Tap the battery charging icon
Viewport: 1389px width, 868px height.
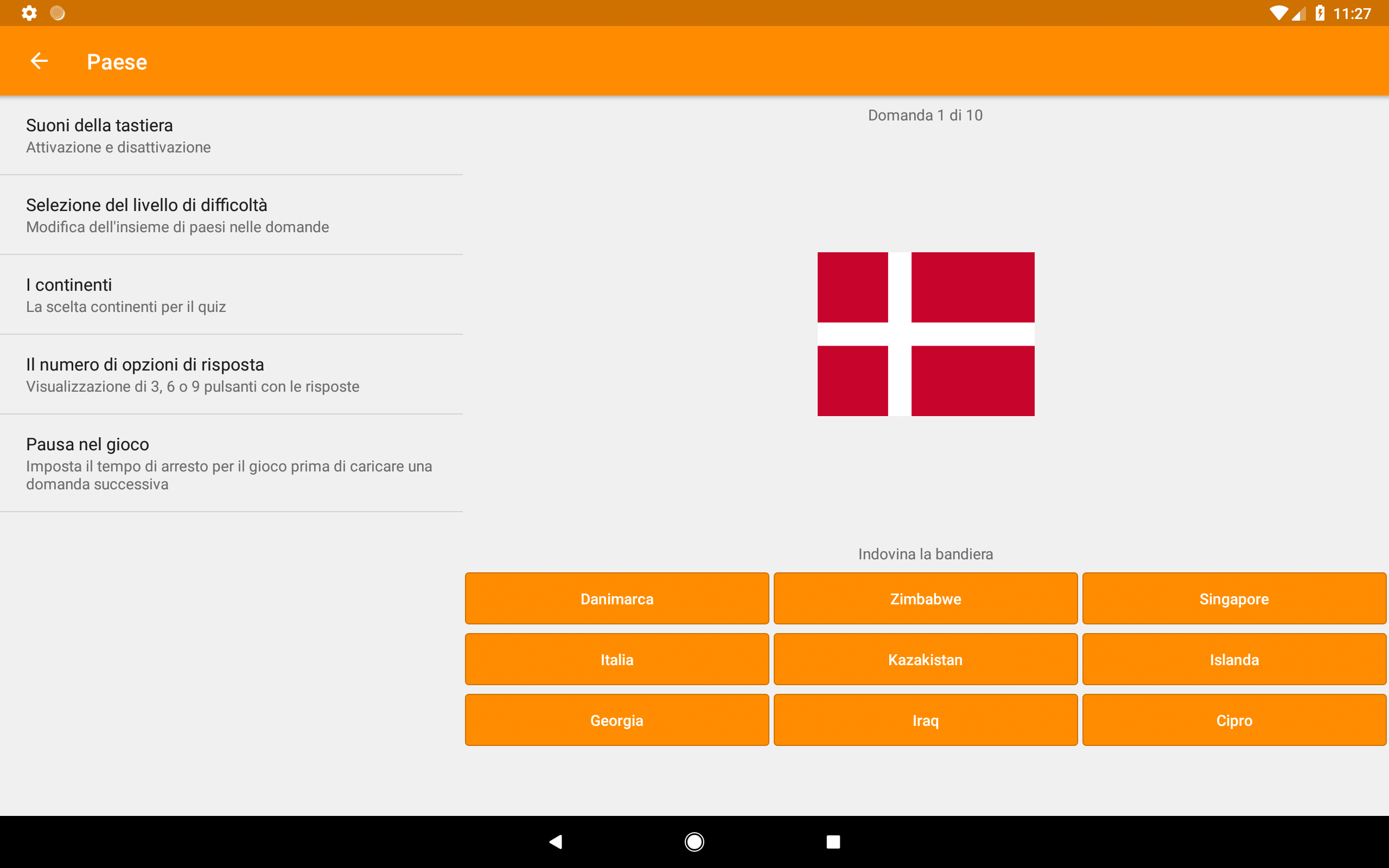click(1320, 12)
